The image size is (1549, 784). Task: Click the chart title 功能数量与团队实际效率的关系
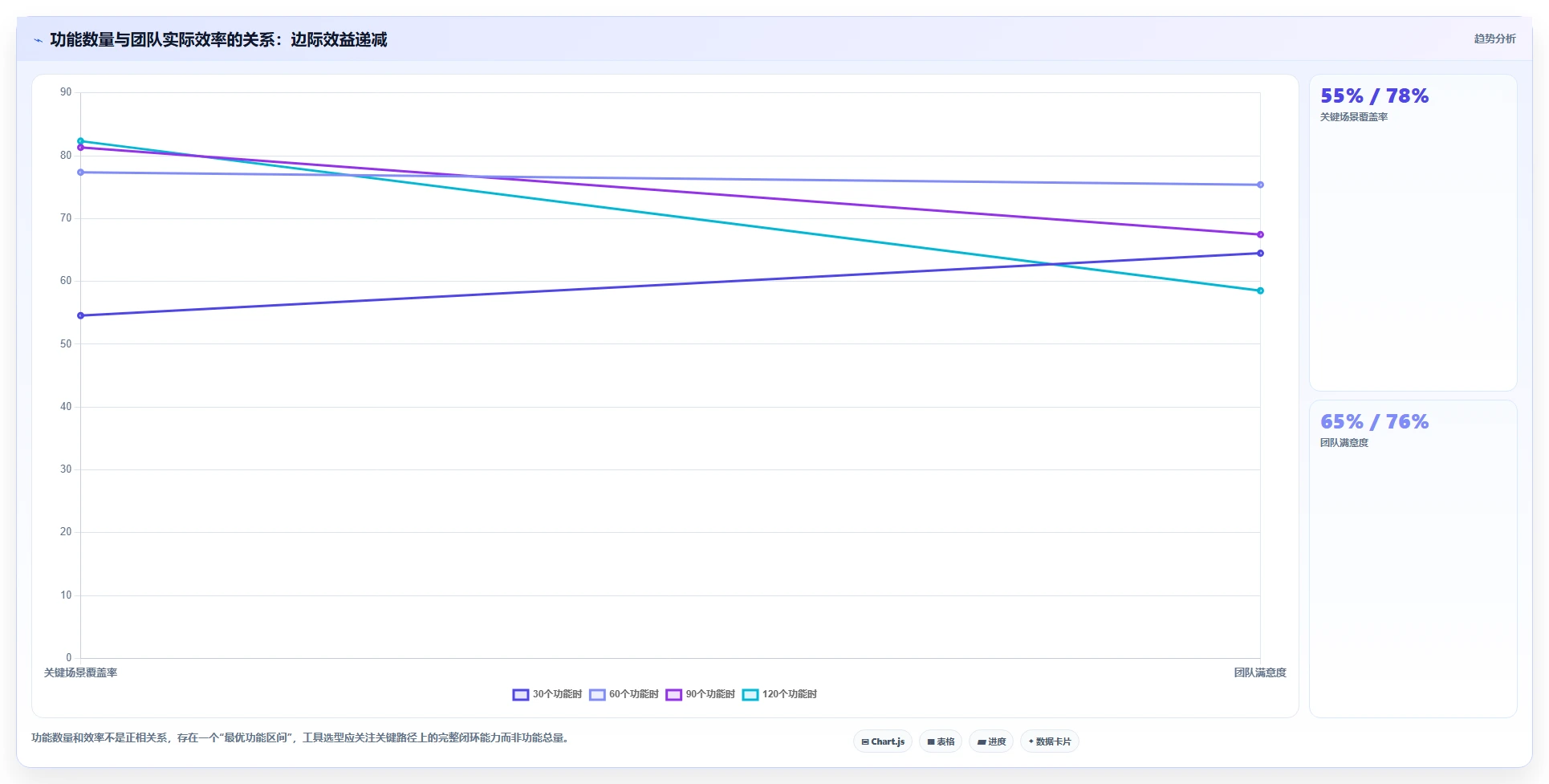tap(218, 39)
